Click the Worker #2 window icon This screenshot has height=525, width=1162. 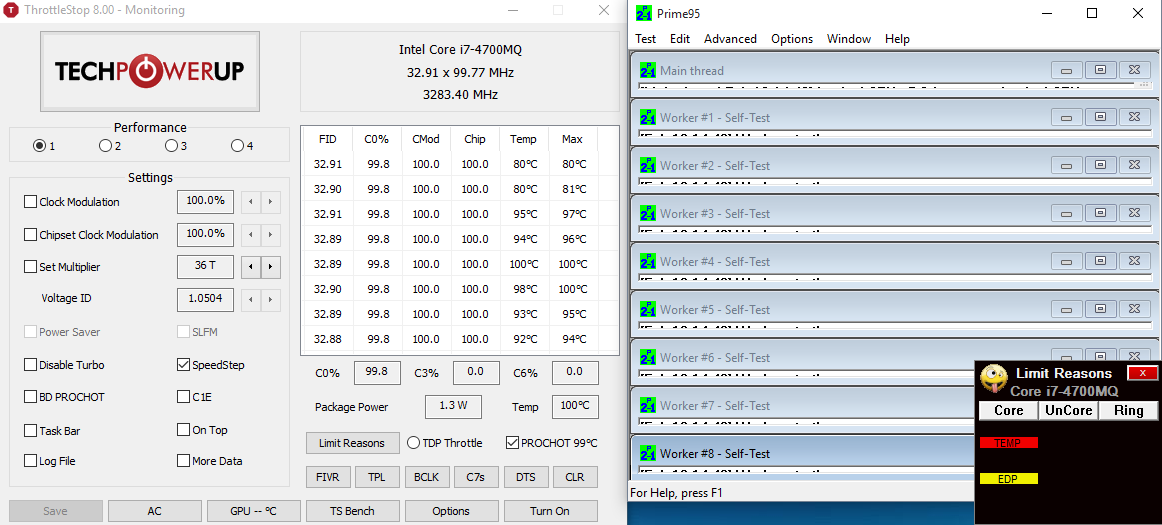click(648, 165)
